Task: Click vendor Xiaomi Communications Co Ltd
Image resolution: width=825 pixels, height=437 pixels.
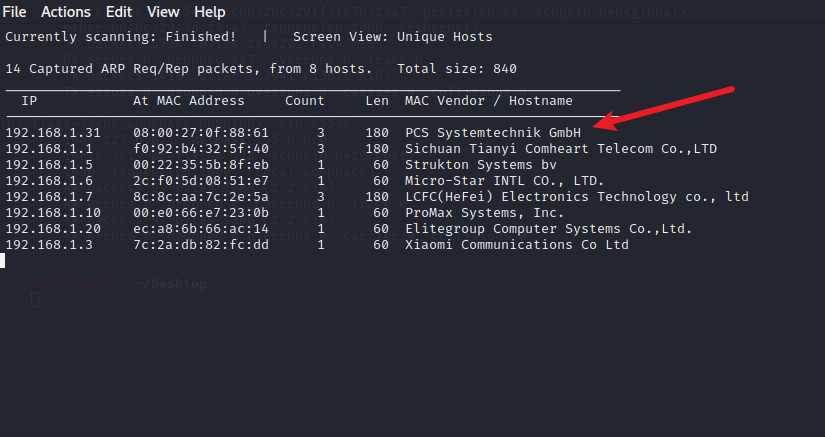Action: [x=517, y=245]
